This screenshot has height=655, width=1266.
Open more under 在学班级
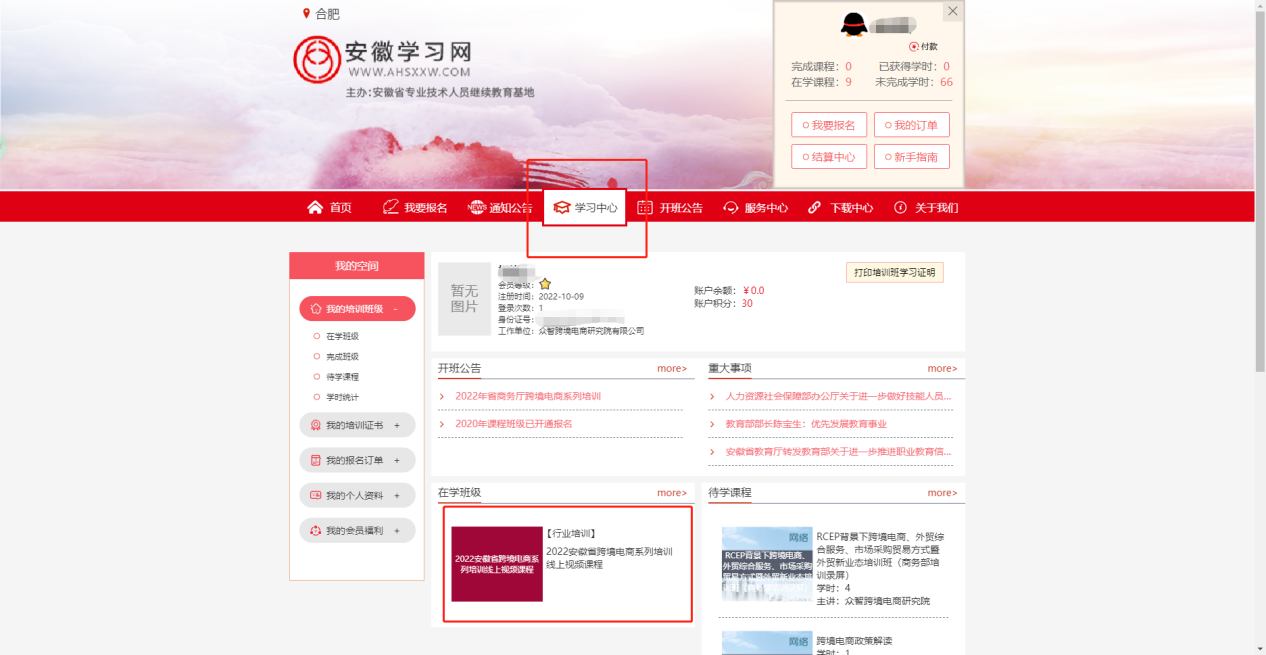click(672, 492)
